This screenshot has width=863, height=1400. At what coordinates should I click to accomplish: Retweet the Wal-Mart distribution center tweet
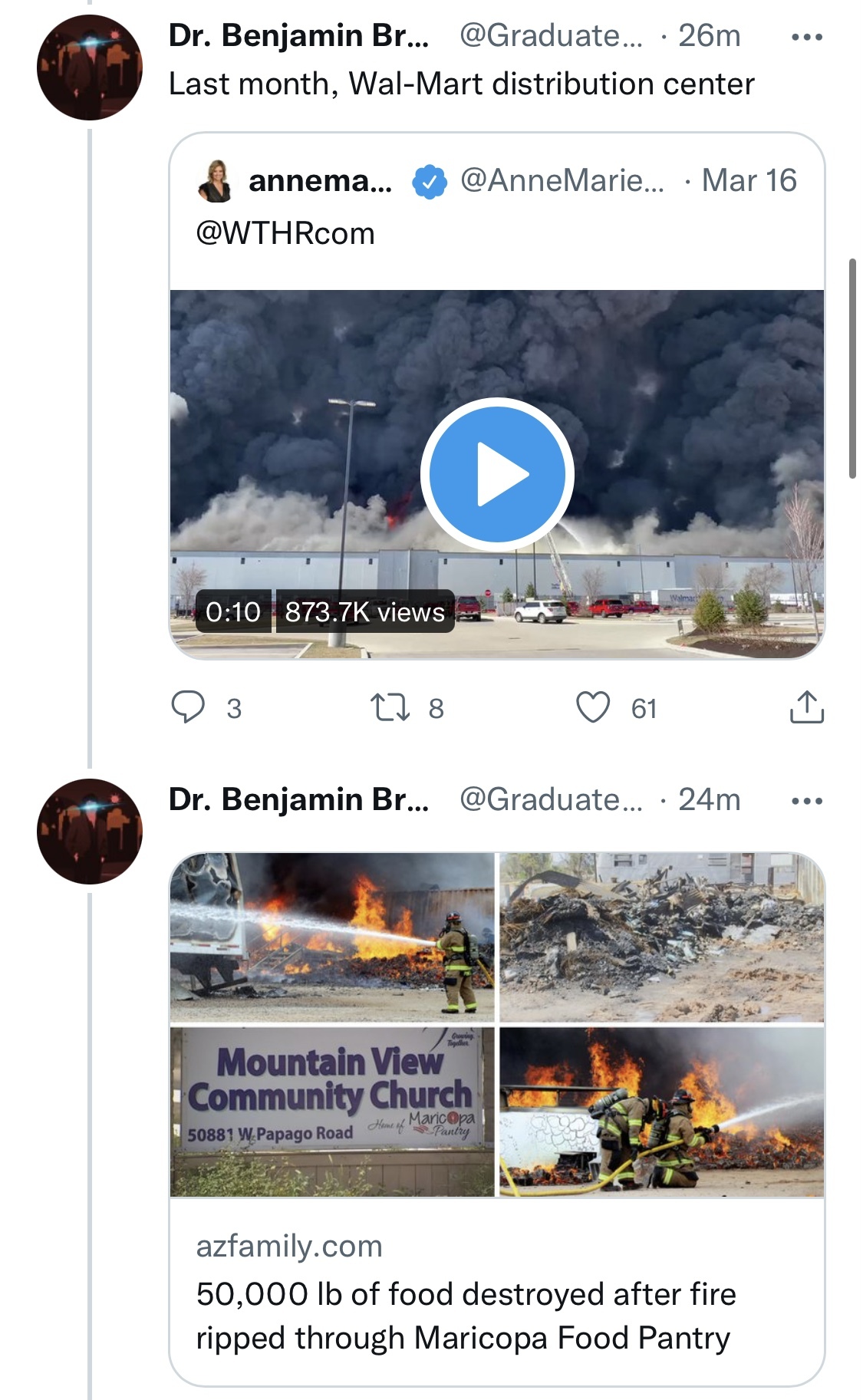pyautogui.click(x=390, y=707)
